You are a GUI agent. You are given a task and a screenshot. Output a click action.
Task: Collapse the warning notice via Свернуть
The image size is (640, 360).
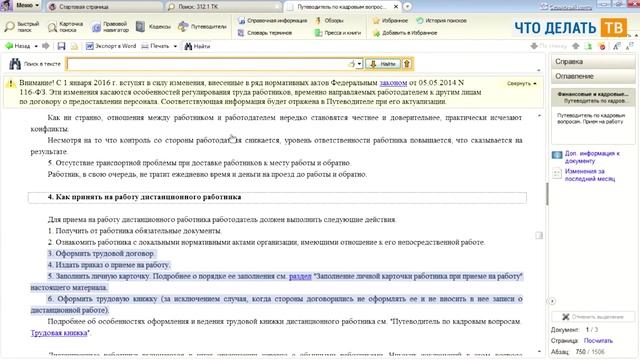pos(522,83)
